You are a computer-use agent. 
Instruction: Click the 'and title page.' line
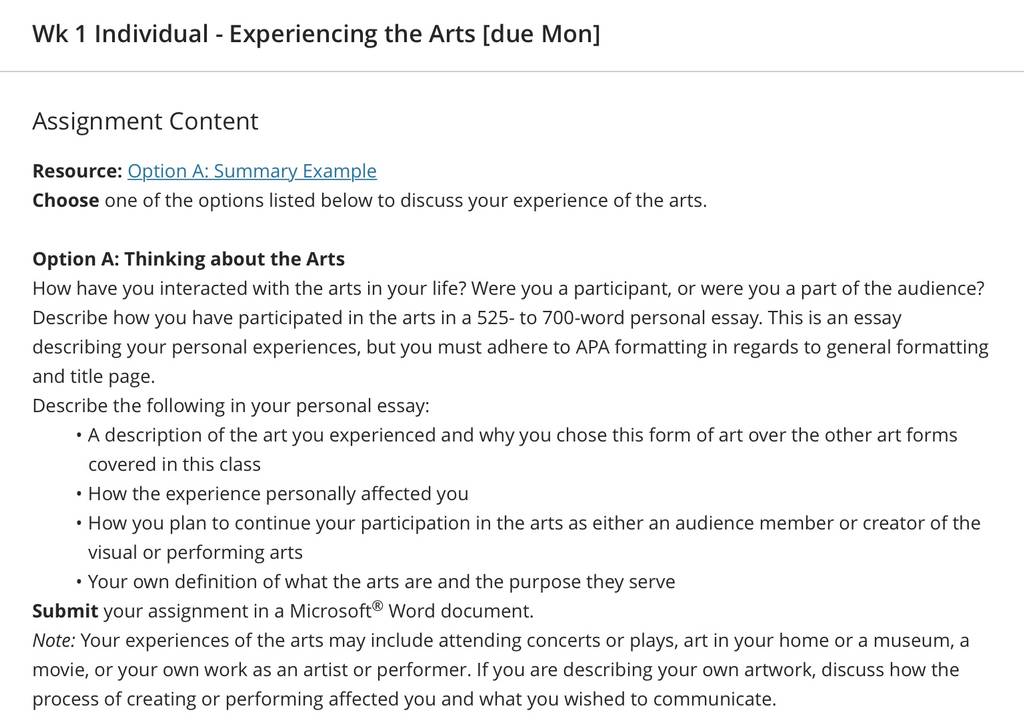click(93, 376)
